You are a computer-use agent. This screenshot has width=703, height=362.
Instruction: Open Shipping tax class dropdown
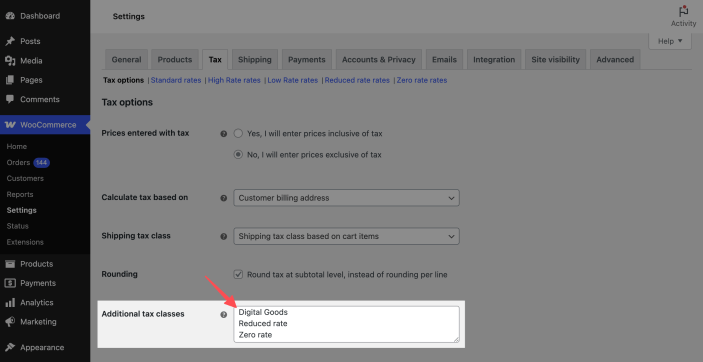347,236
